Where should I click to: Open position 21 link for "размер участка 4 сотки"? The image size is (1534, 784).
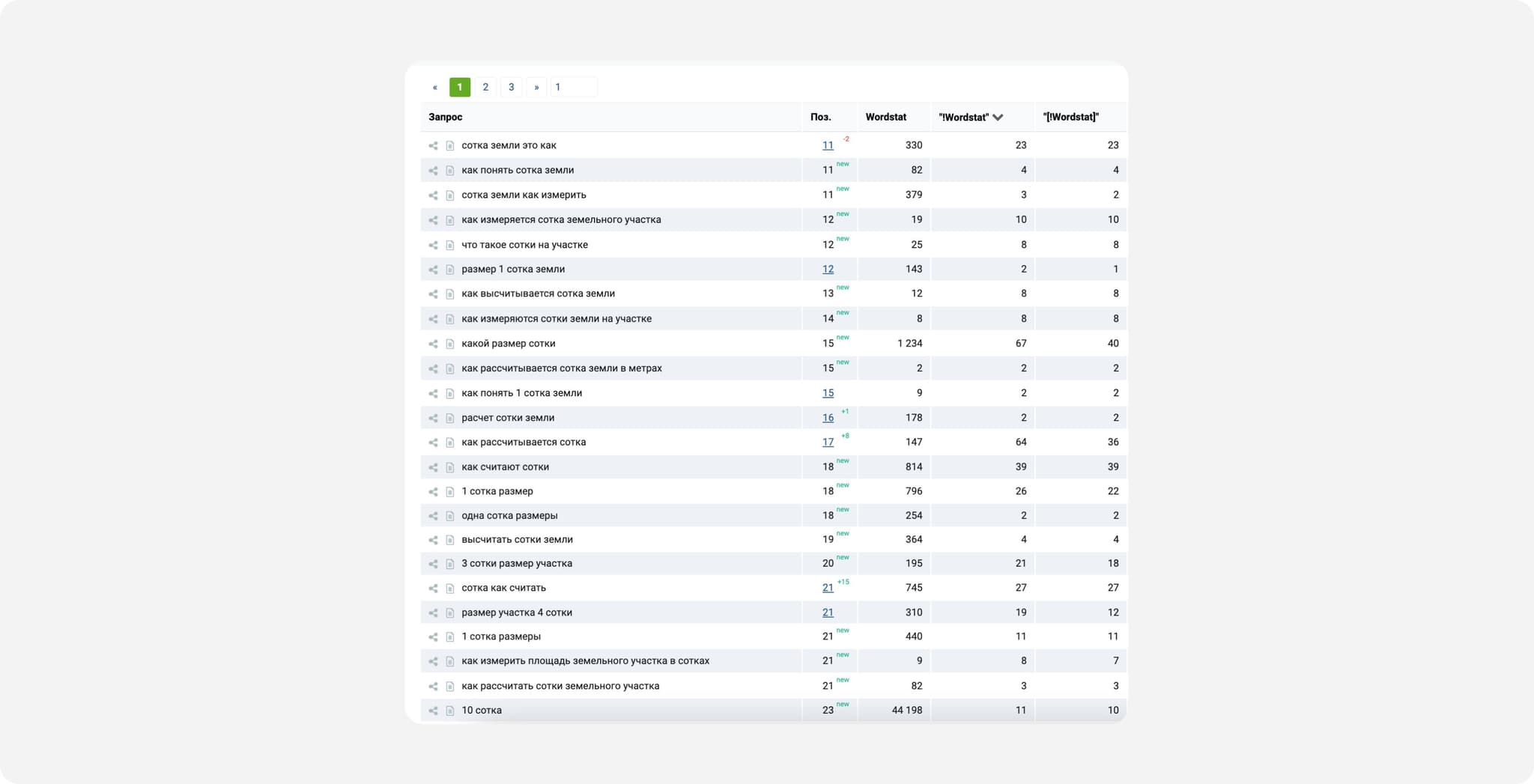[x=828, y=613]
